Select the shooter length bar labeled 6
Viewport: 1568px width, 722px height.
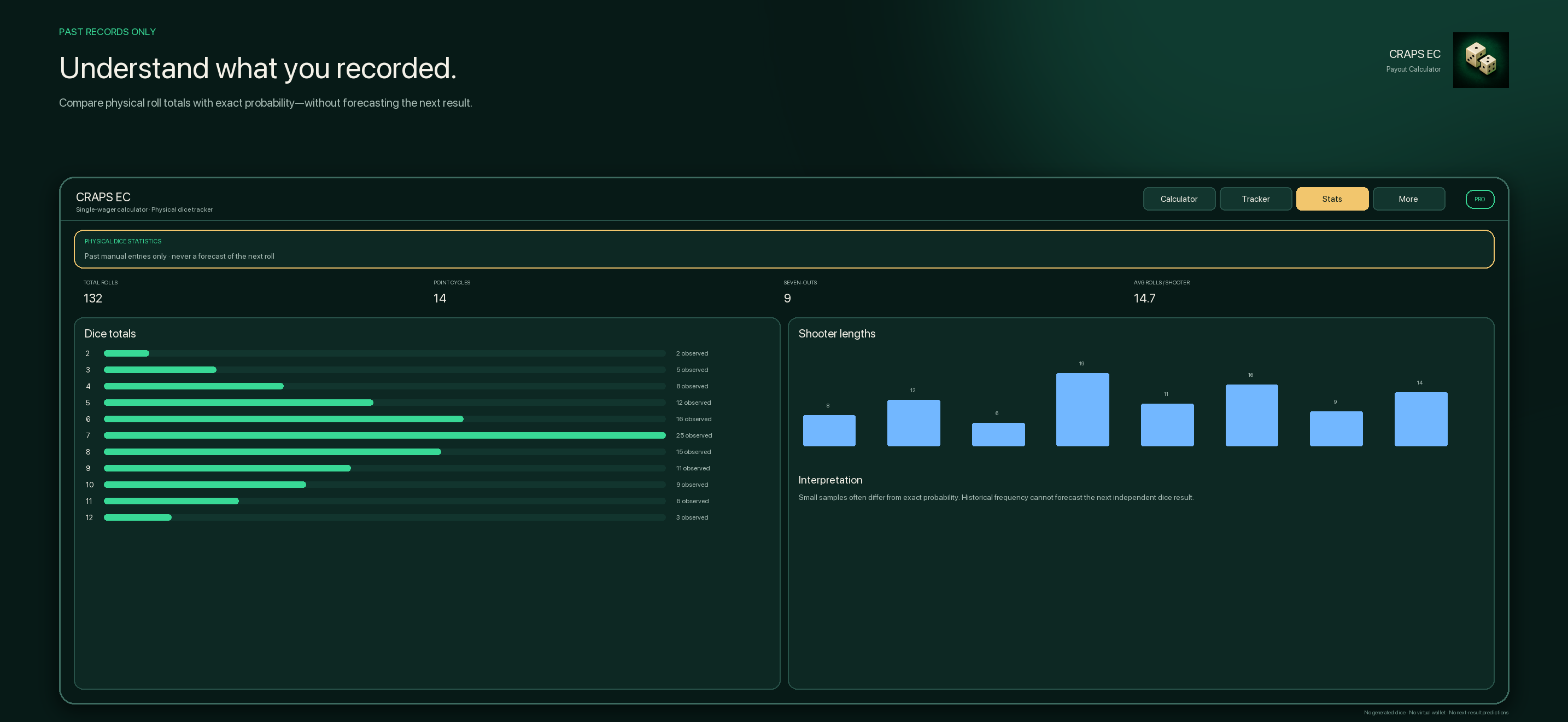[x=998, y=435]
